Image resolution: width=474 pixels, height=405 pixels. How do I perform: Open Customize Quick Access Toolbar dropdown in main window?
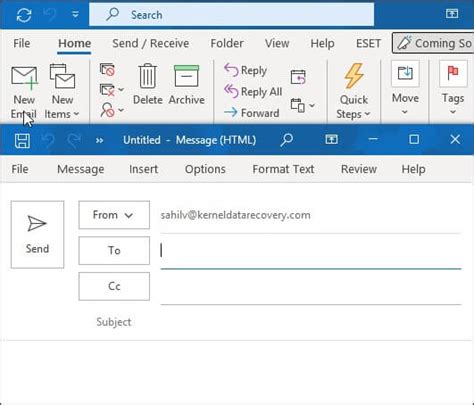coord(76,15)
